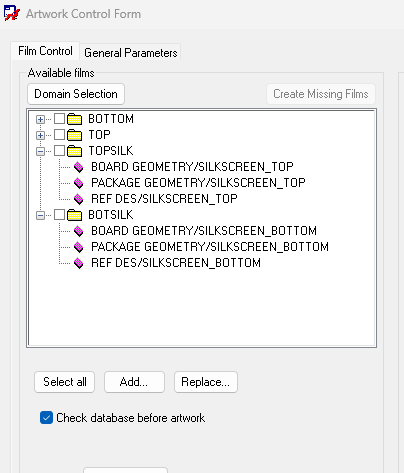Select the BOTTOM film label
The height and width of the screenshot is (473, 404).
pos(111,119)
